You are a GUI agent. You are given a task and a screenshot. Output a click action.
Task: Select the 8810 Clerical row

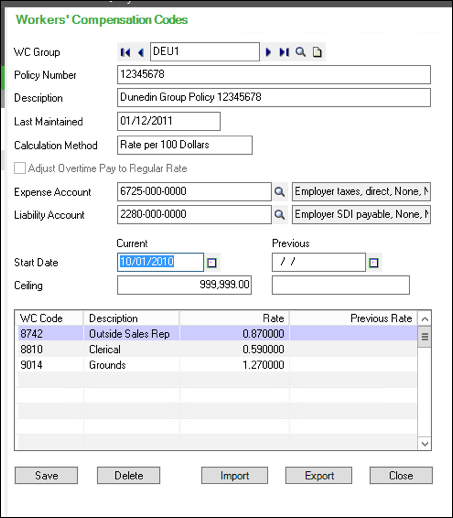click(x=217, y=349)
